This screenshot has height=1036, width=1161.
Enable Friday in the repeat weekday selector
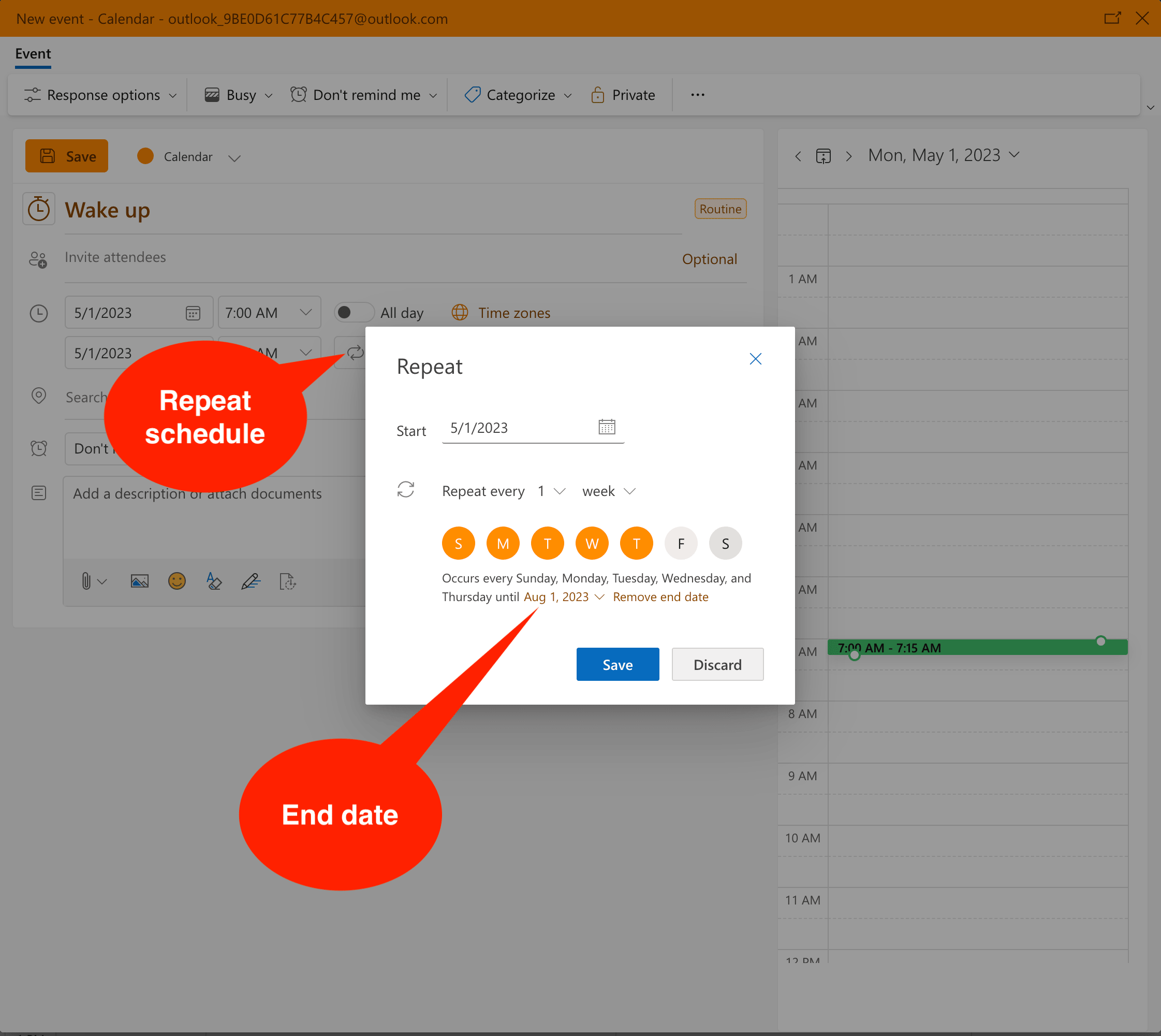tap(681, 543)
